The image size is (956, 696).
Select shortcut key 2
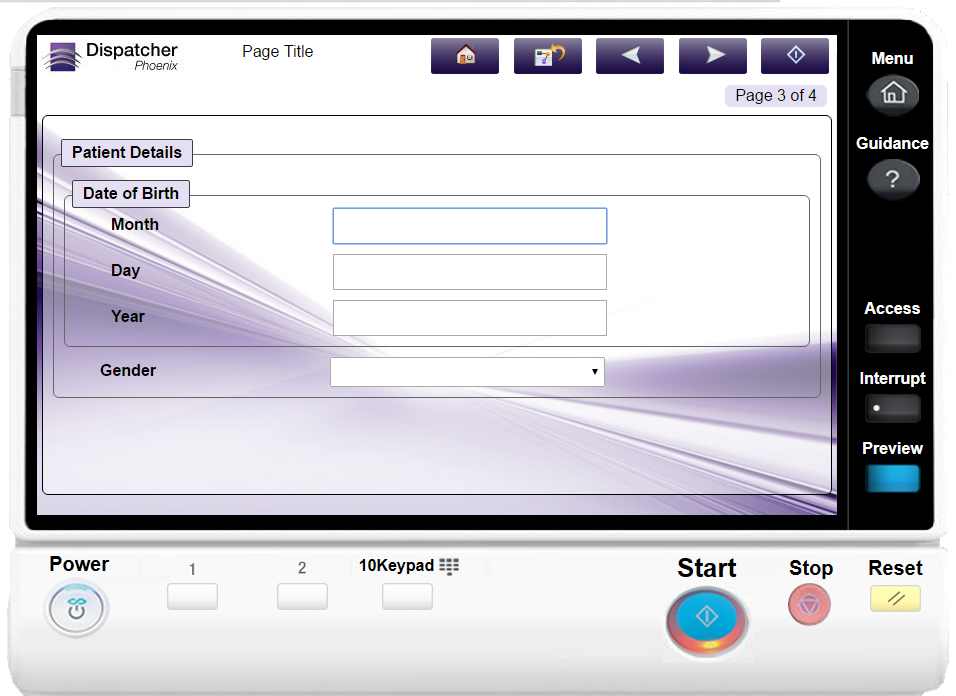(302, 597)
